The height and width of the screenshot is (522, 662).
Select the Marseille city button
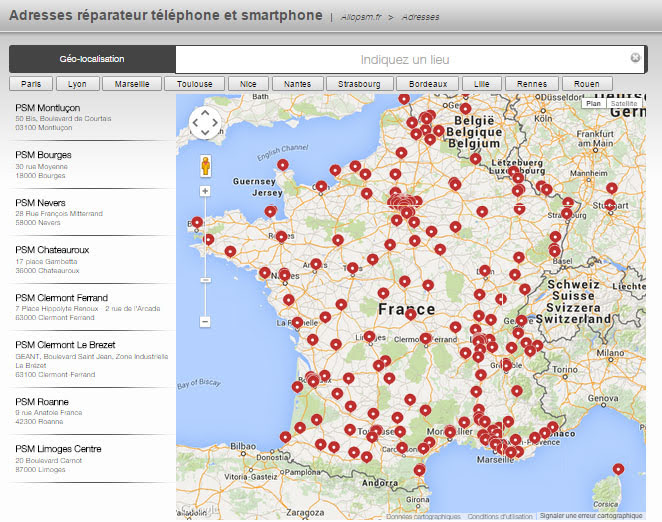click(132, 84)
